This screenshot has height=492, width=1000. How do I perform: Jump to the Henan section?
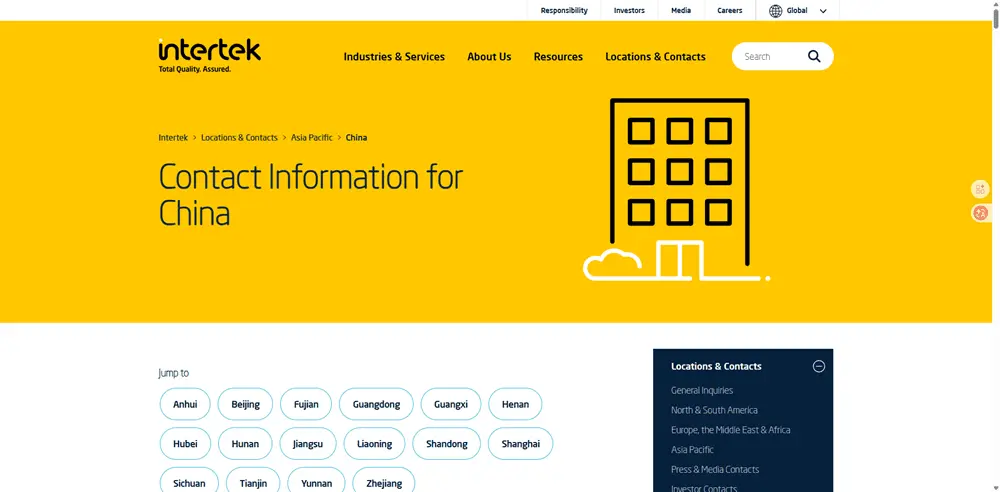point(515,404)
